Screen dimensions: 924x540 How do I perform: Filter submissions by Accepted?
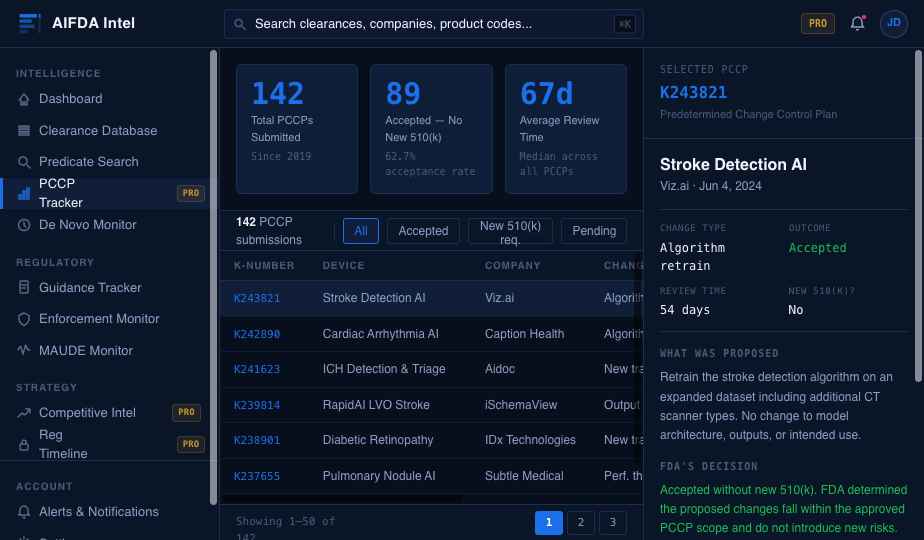point(423,231)
